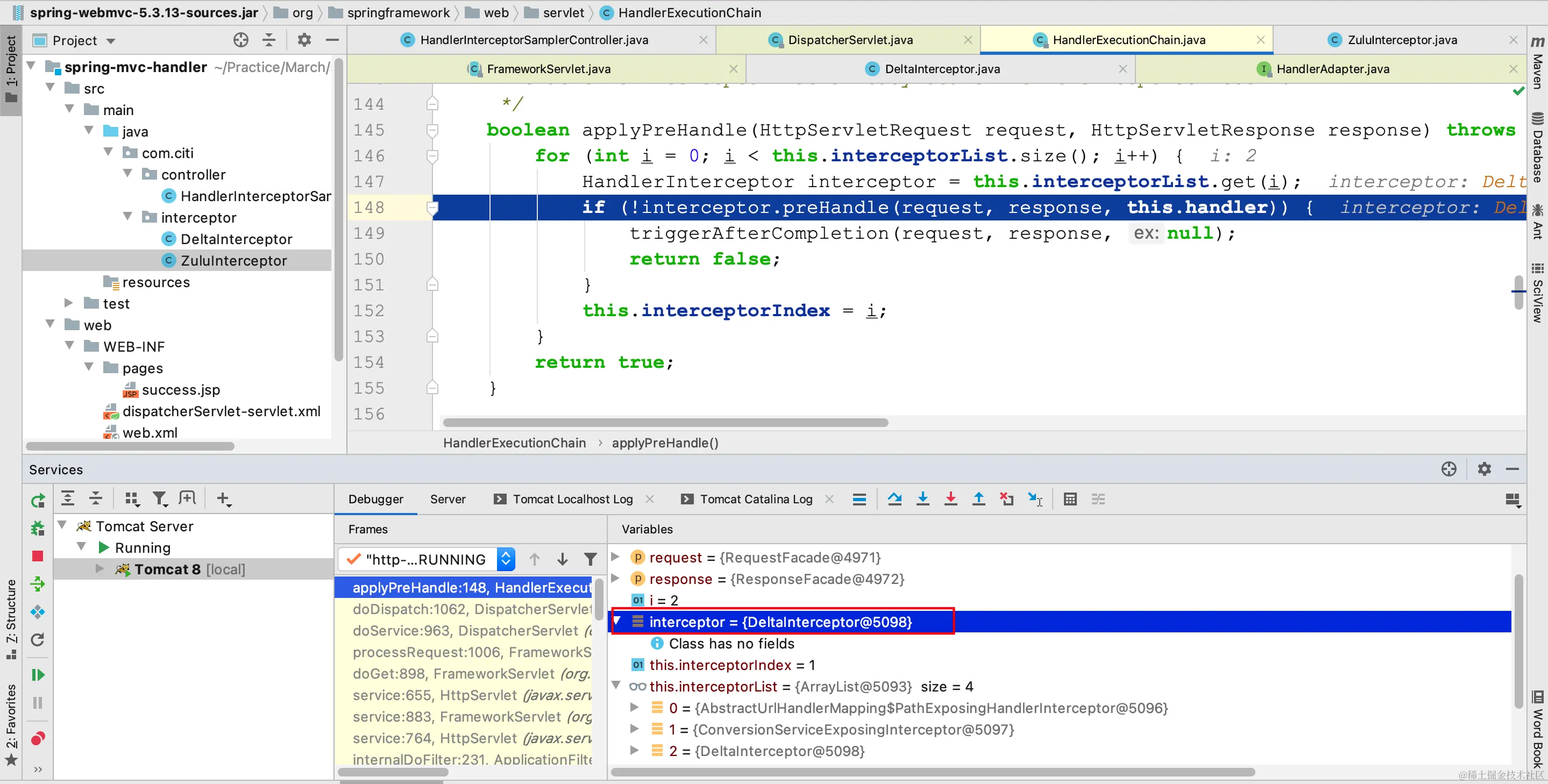Click the Filter services icon

[159, 498]
